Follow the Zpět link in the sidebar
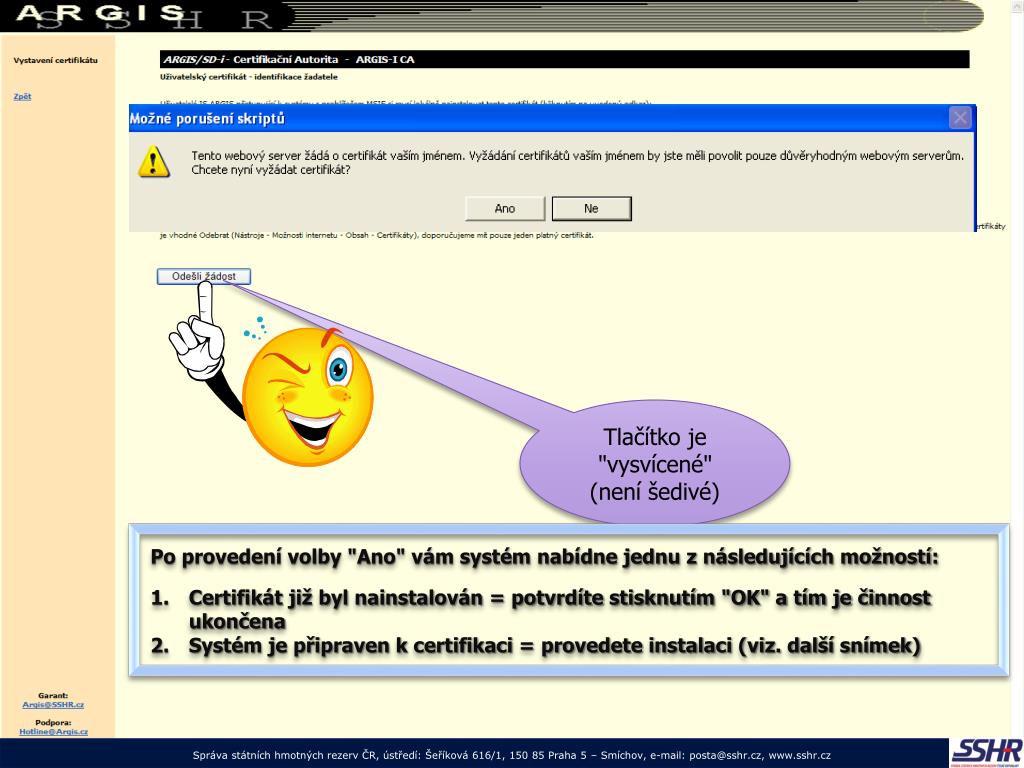This screenshot has height=768, width=1024. pos(22,97)
